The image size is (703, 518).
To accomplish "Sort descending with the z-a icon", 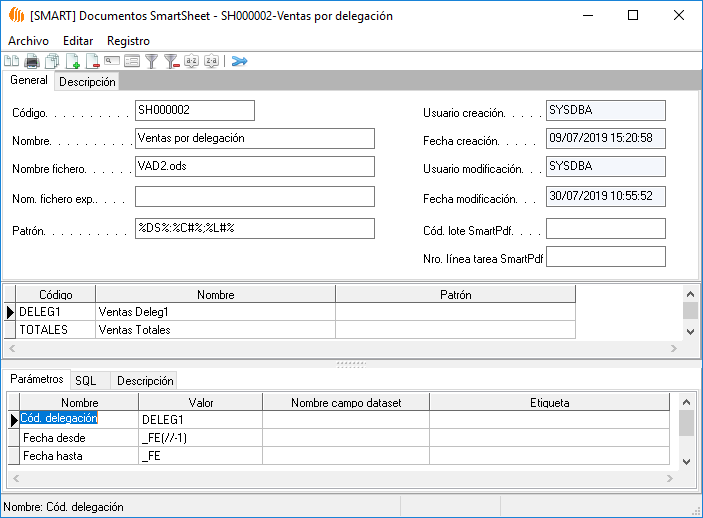I will point(211,61).
